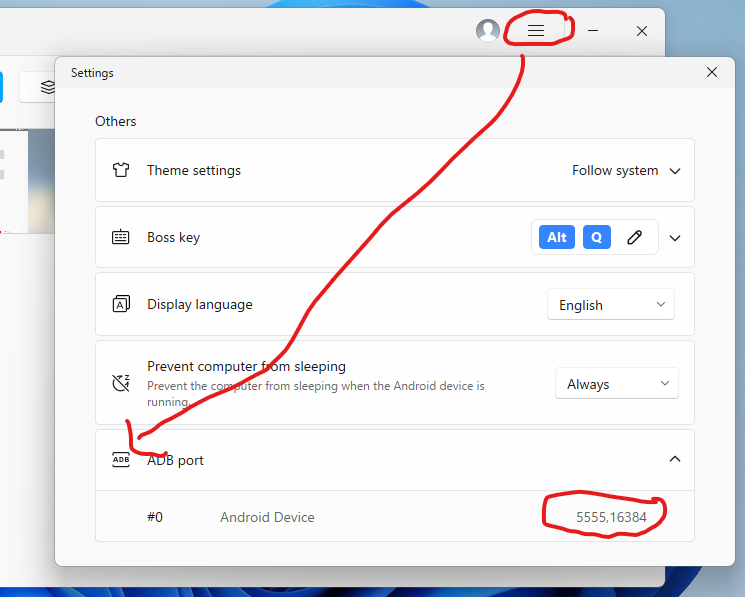Screen dimensions: 745x597
Task: Click the Display language icon
Action: 121,304
